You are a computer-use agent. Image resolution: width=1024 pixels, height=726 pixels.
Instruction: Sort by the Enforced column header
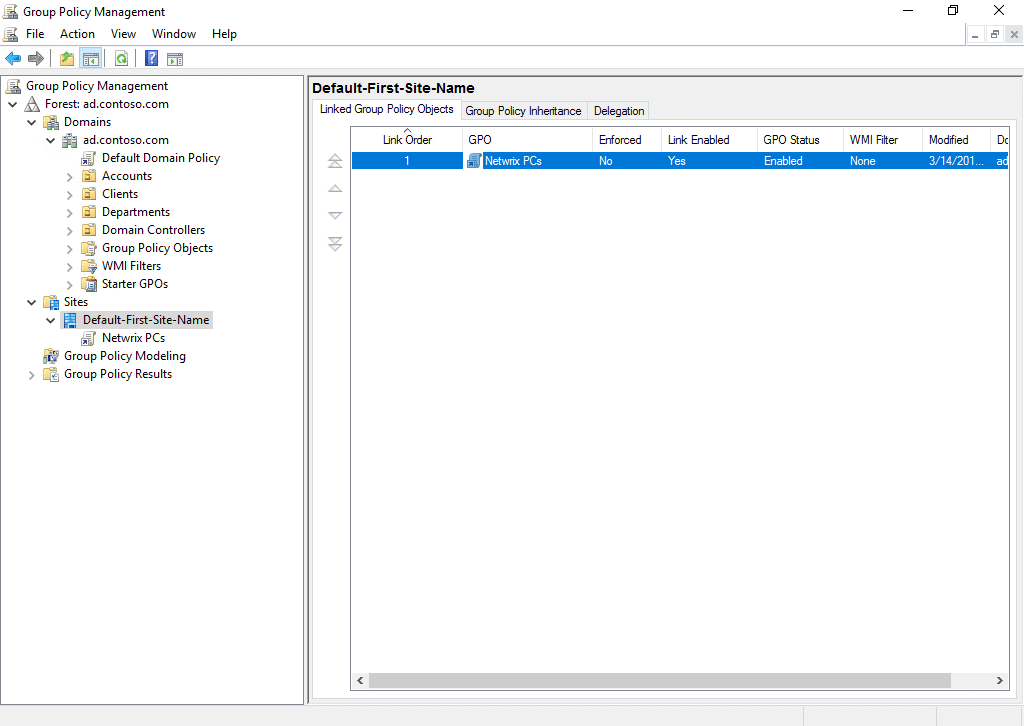626,140
